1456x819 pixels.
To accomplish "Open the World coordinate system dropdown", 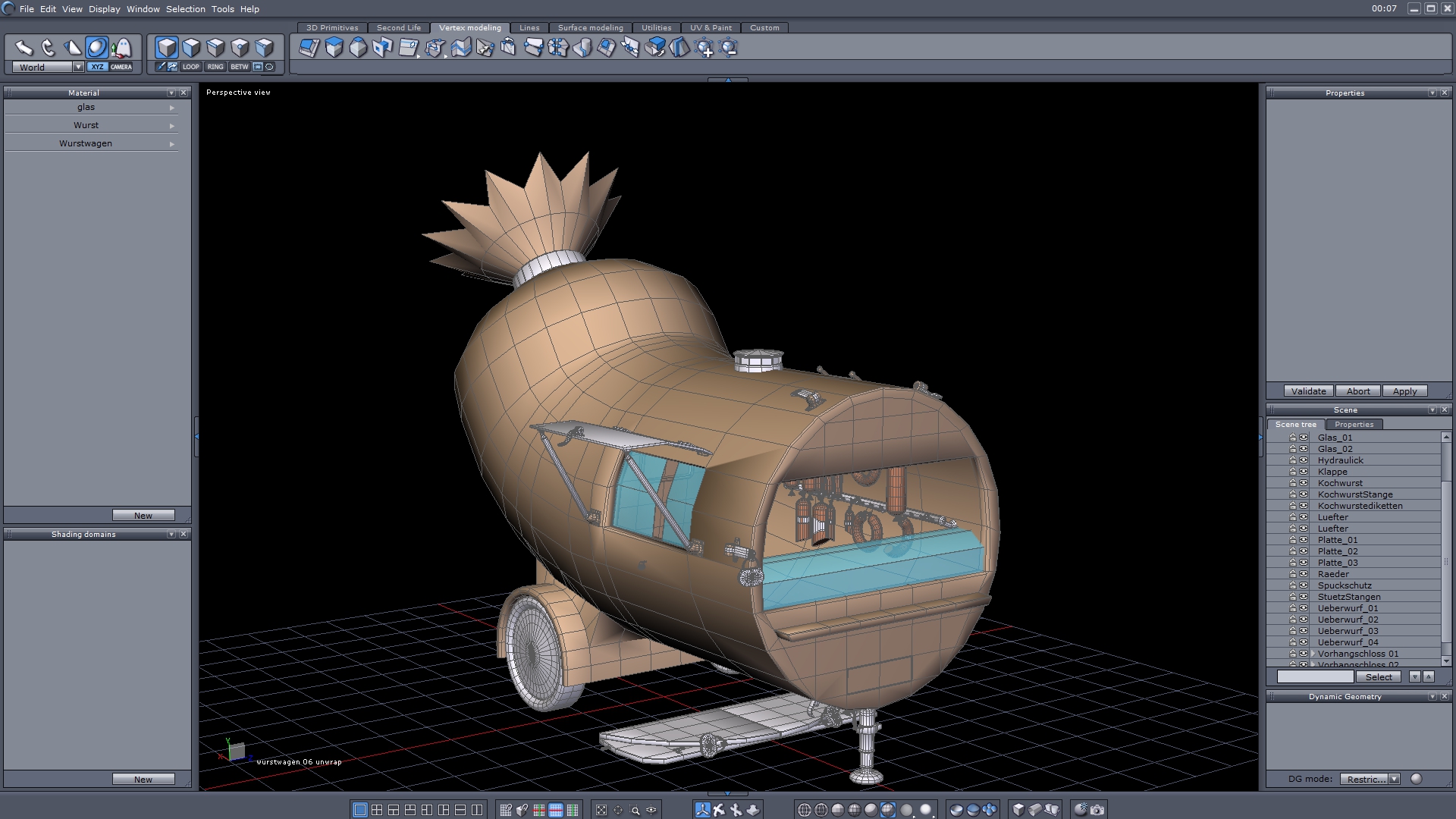I will click(78, 67).
